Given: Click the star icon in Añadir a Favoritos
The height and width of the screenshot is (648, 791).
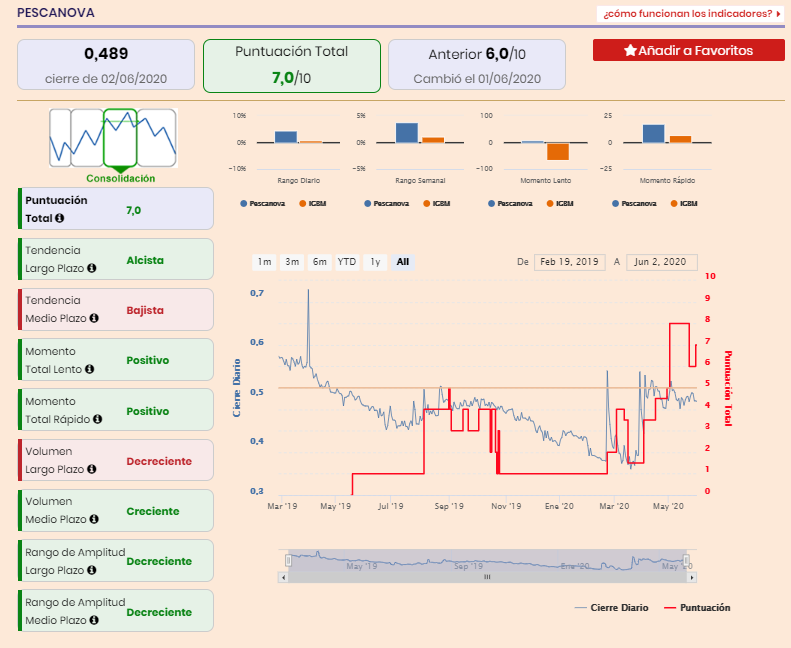Looking at the screenshot, I should pyautogui.click(x=630, y=50).
